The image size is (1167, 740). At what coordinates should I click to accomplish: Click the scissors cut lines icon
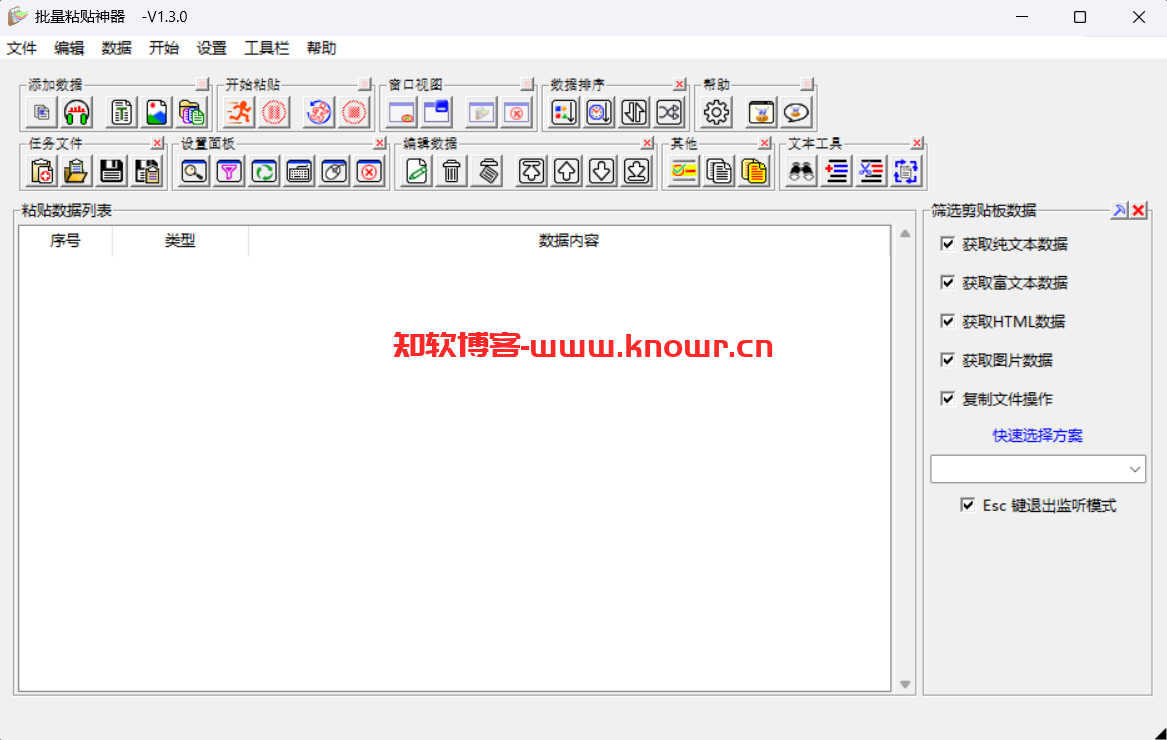pos(871,171)
